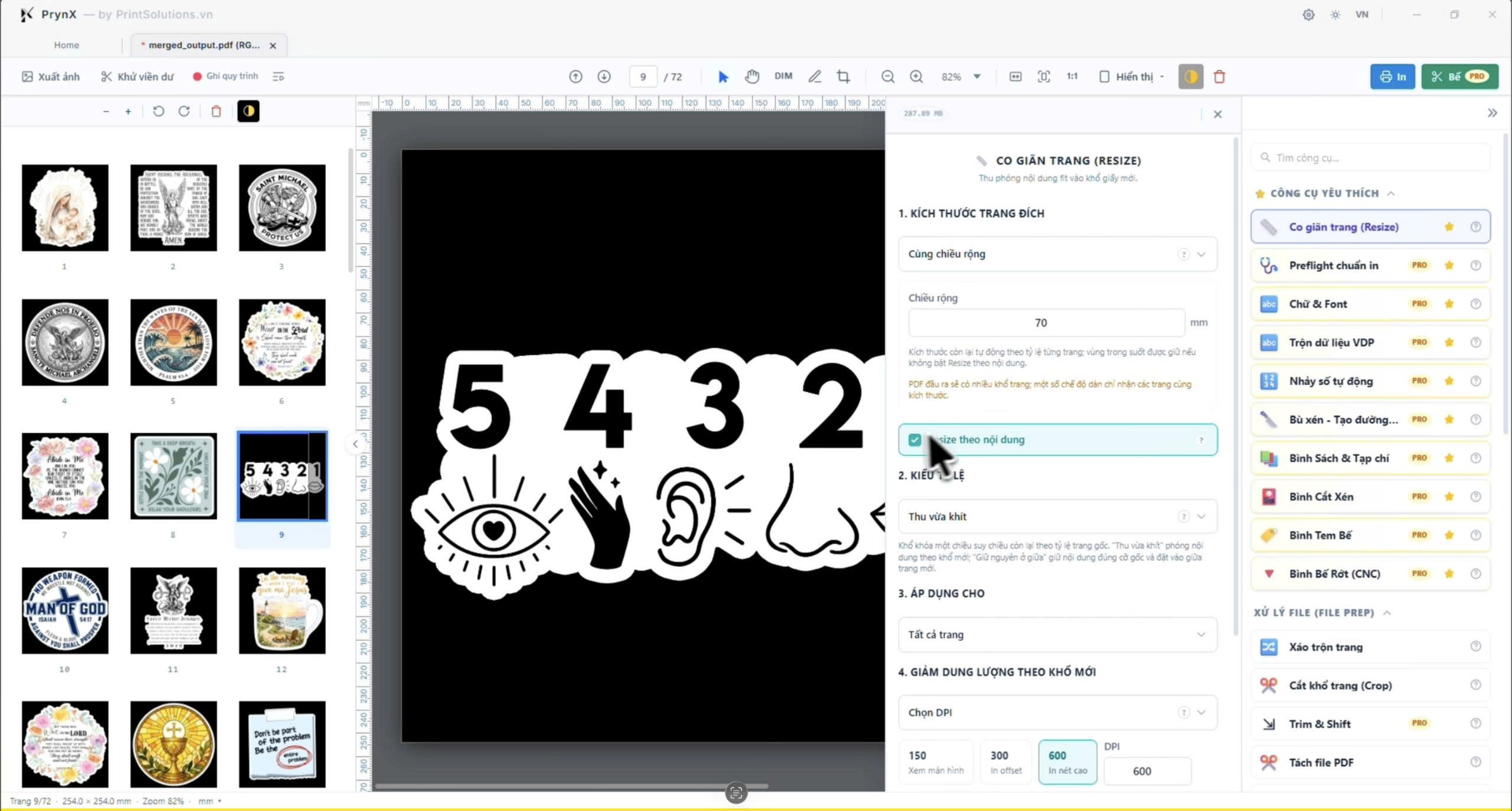Expand Hiển thị display options arrow

pyautogui.click(x=1162, y=77)
